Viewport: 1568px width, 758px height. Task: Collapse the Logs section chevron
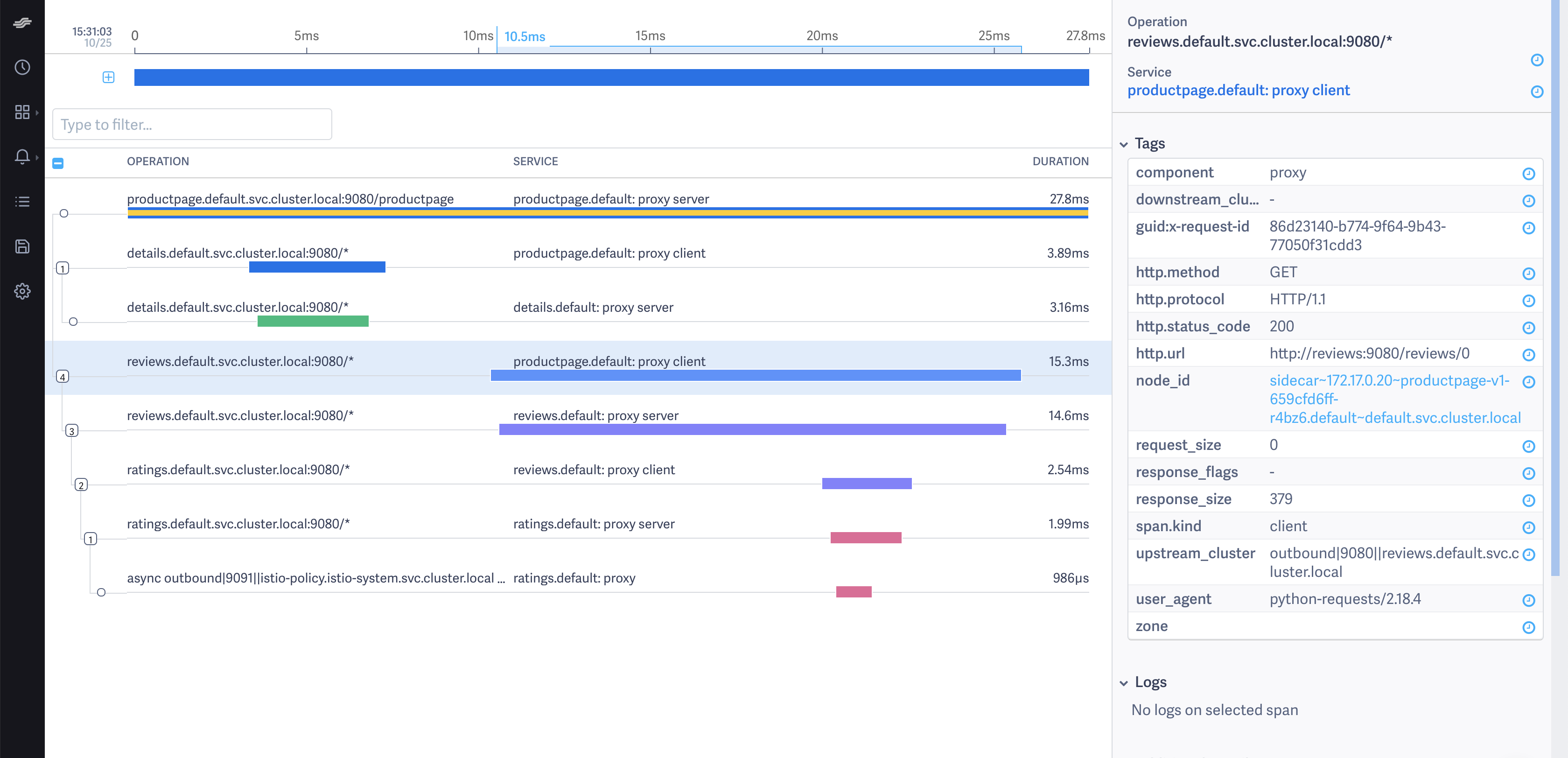1123,683
